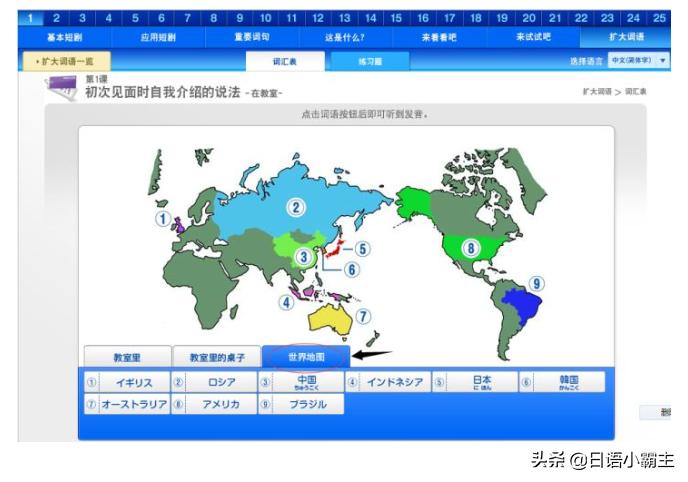Click map marker 9 near Brazil
Screen dimensions: 688x482
[536, 283]
